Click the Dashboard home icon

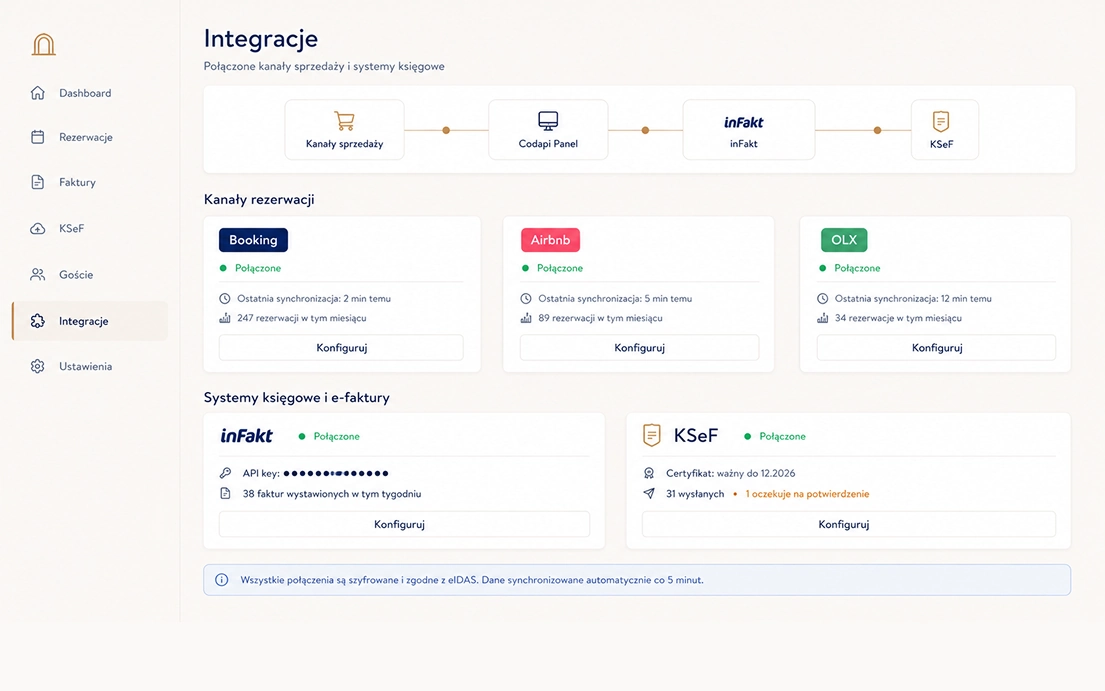tap(38, 93)
